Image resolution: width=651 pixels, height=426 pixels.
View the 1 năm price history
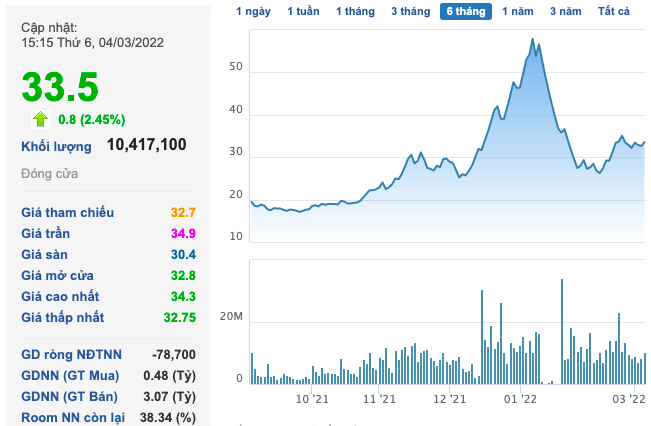[x=518, y=11]
